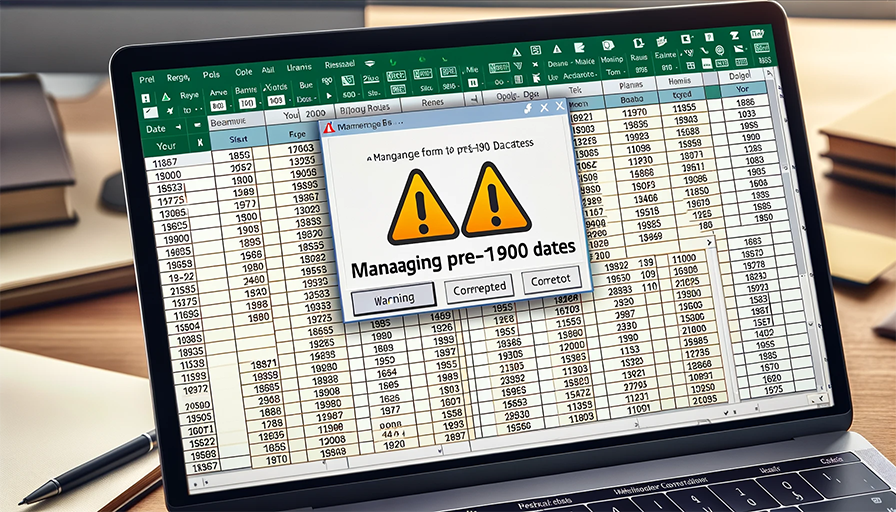Switch to the Rerge ribbon tab
The width and height of the screenshot is (896, 512).
coord(178,77)
